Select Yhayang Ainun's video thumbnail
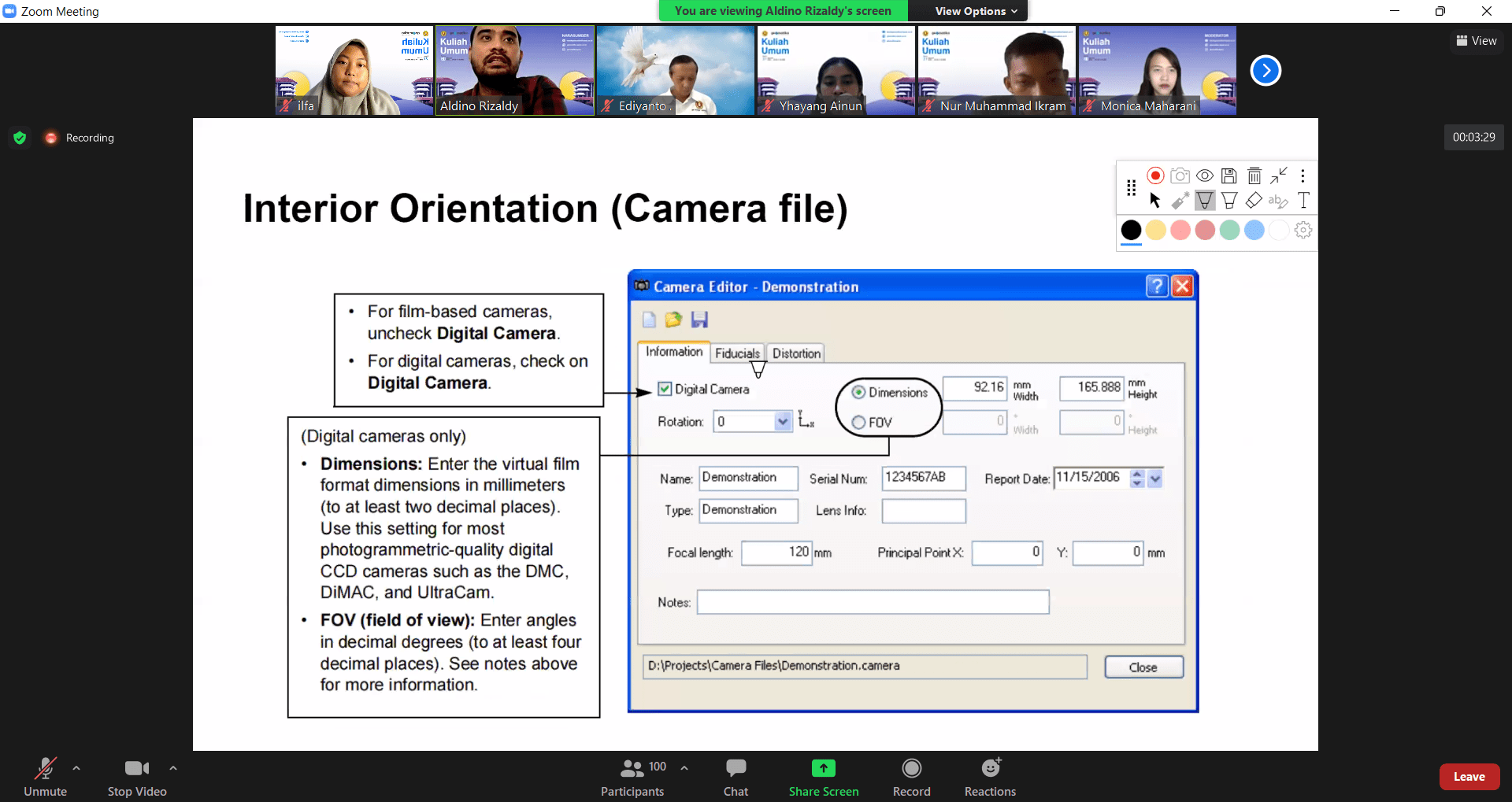1512x802 pixels. (x=836, y=71)
